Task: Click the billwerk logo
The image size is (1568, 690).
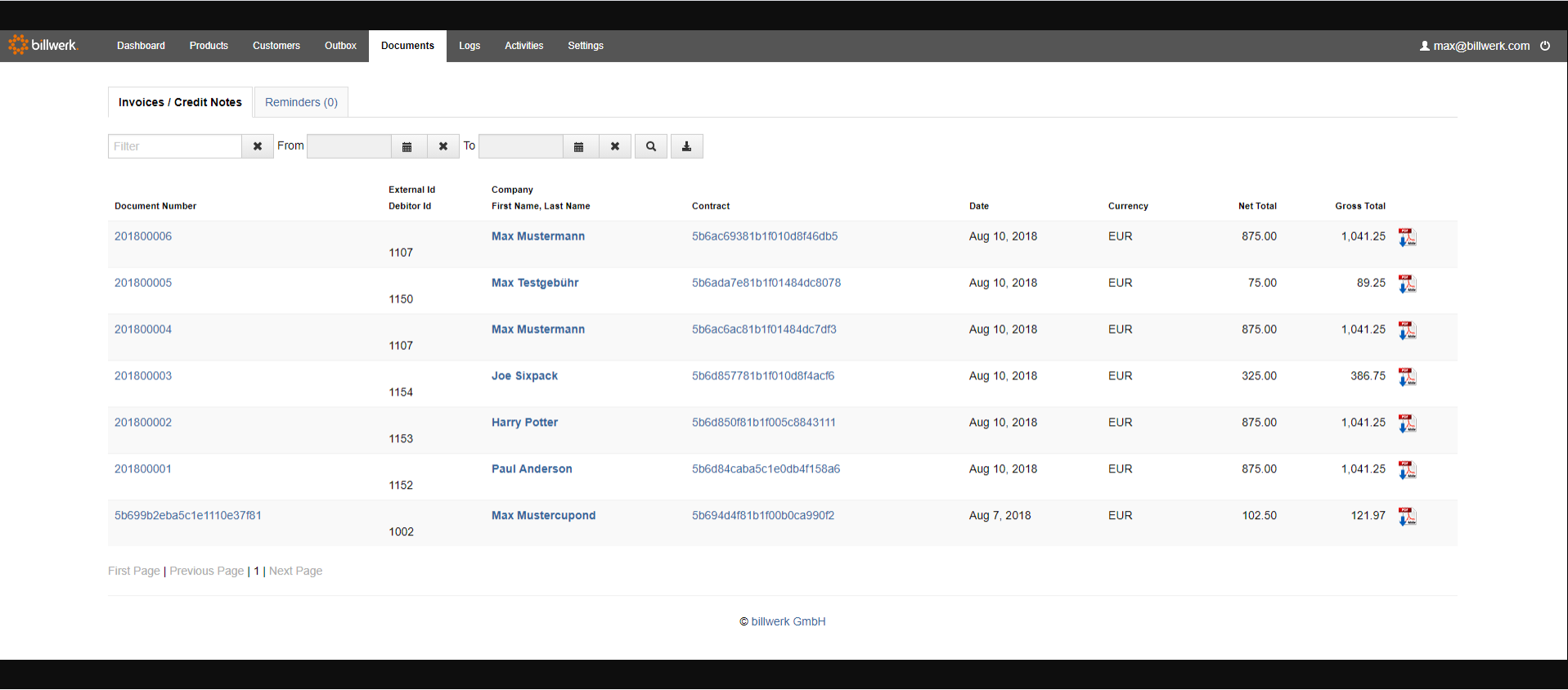Action: click(43, 45)
